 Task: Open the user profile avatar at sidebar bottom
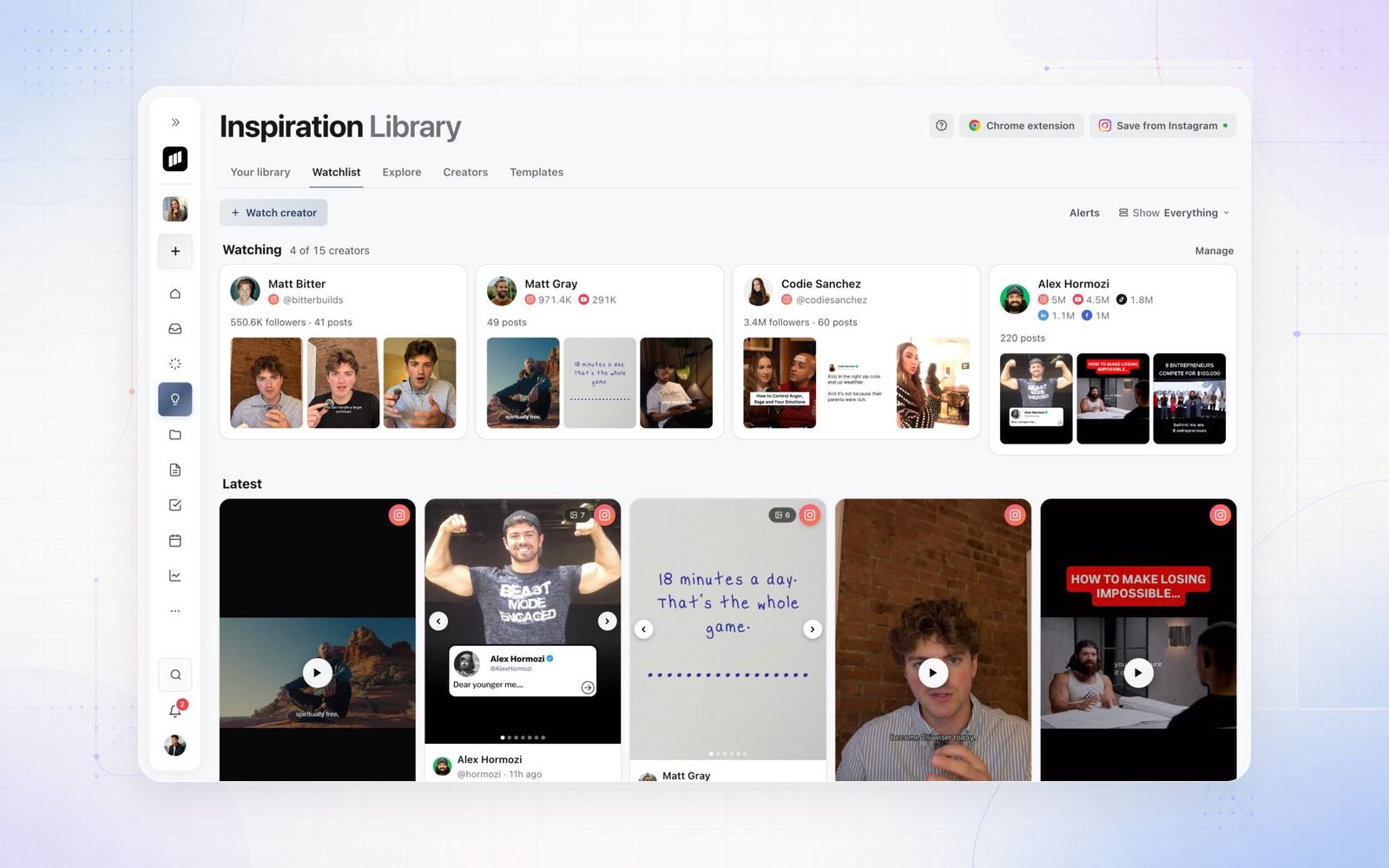tap(175, 746)
